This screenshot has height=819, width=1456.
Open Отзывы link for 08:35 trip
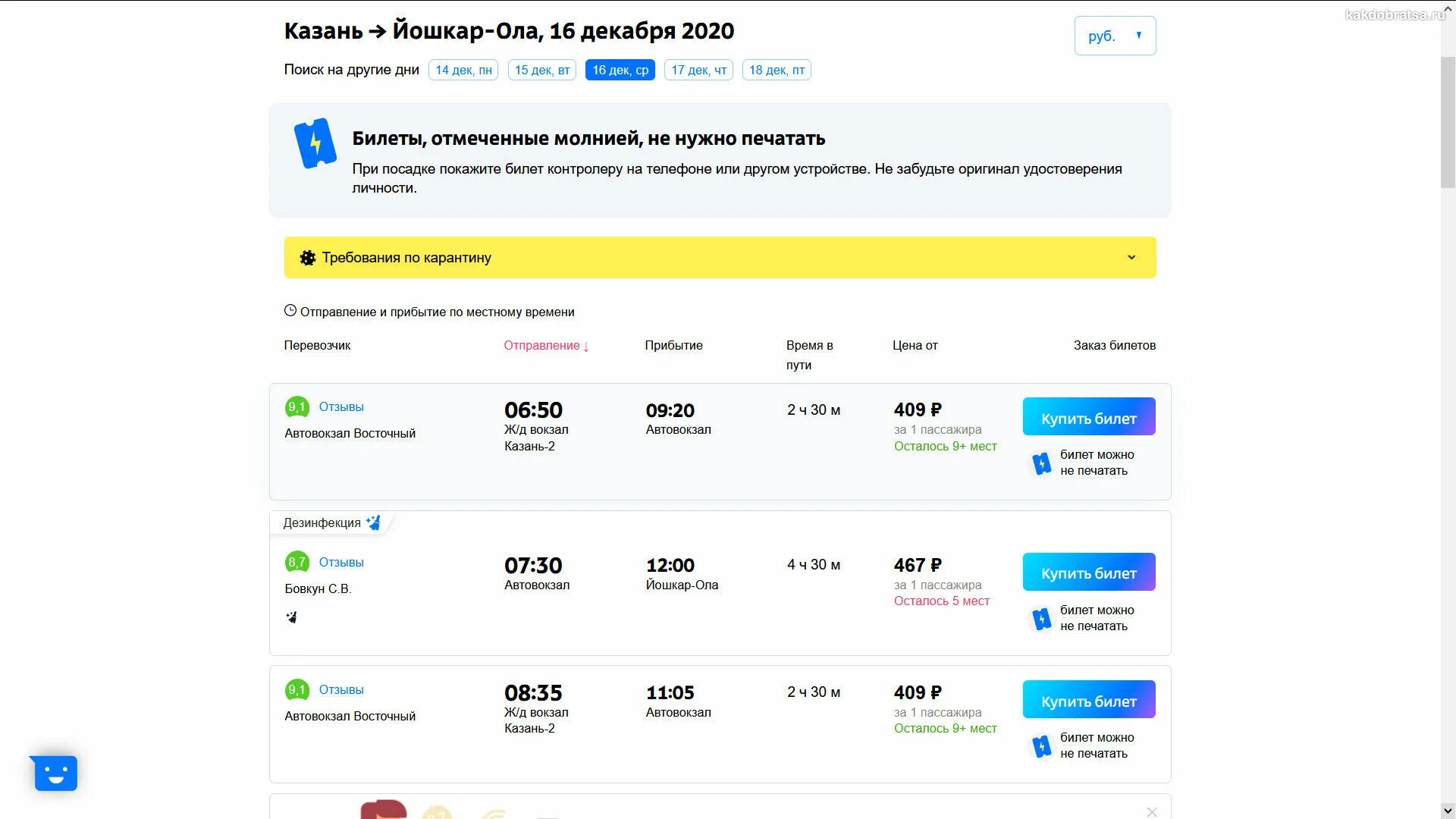[x=341, y=690]
